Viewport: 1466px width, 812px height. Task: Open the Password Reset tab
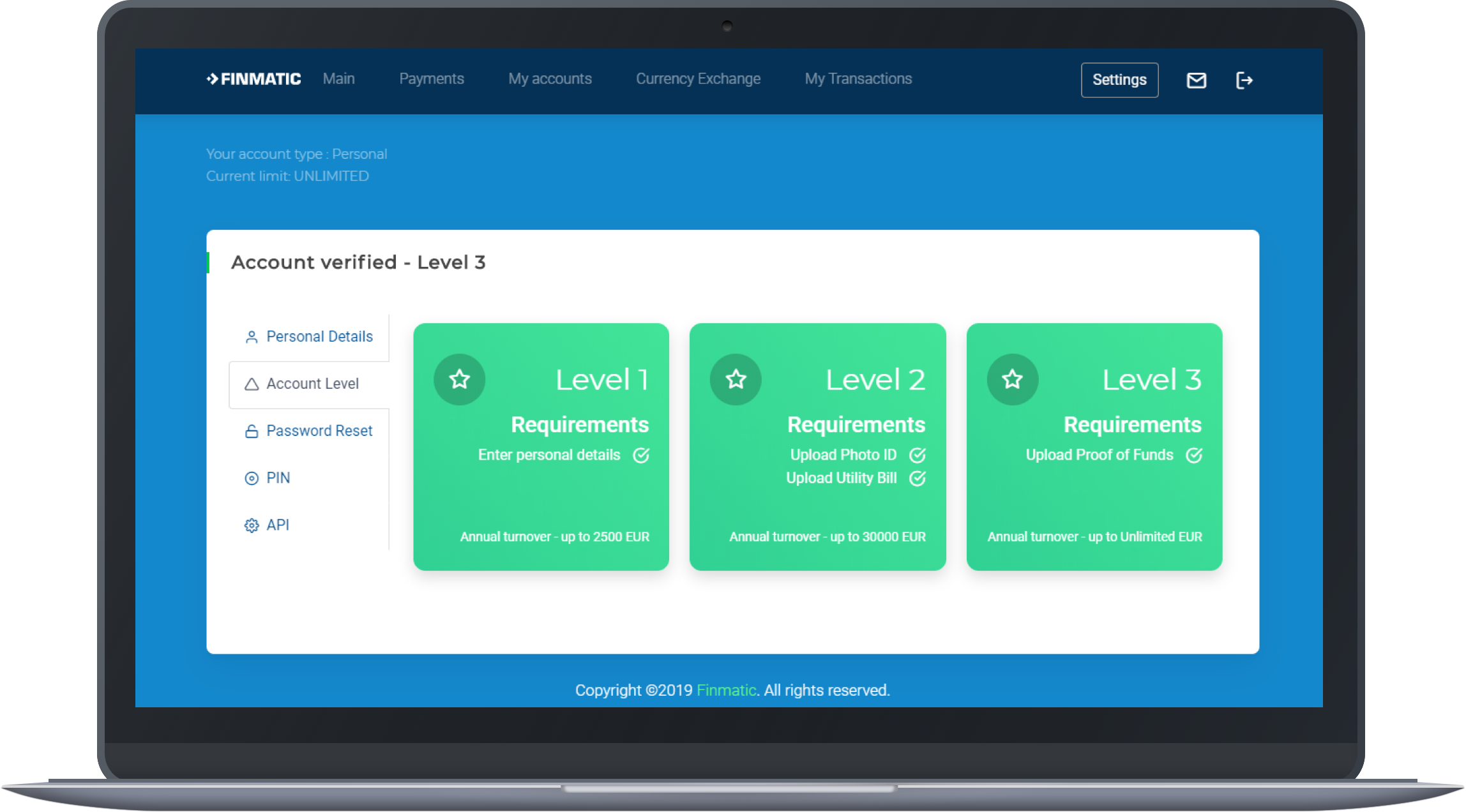(309, 431)
